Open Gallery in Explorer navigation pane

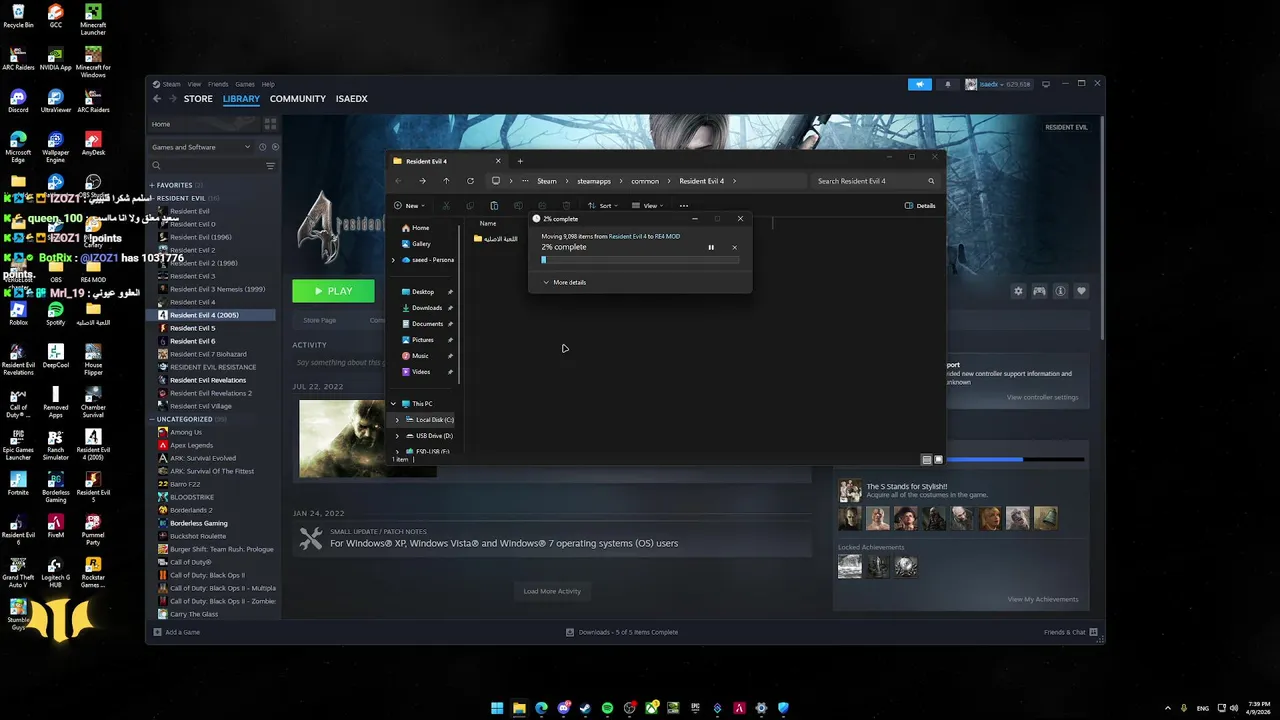click(x=421, y=244)
